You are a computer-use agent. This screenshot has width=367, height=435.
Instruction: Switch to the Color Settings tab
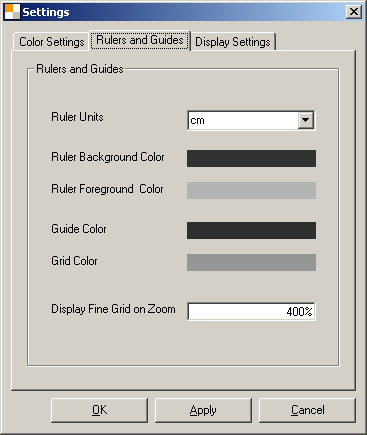click(51, 42)
